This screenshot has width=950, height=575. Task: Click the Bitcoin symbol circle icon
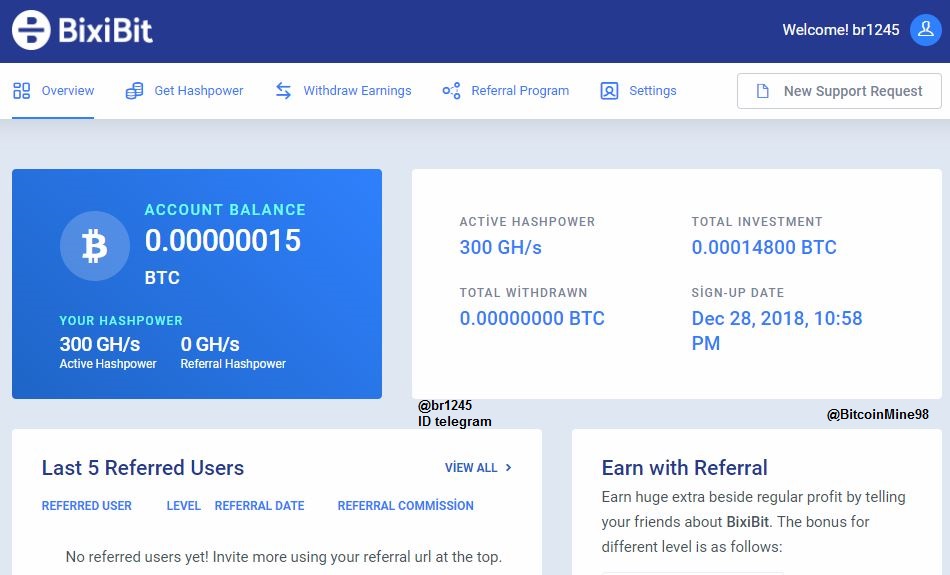(95, 245)
